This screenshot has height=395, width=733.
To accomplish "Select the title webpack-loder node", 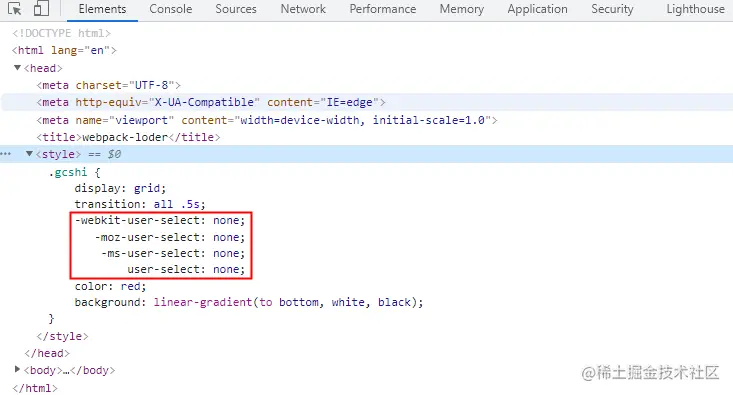I will [x=129, y=137].
